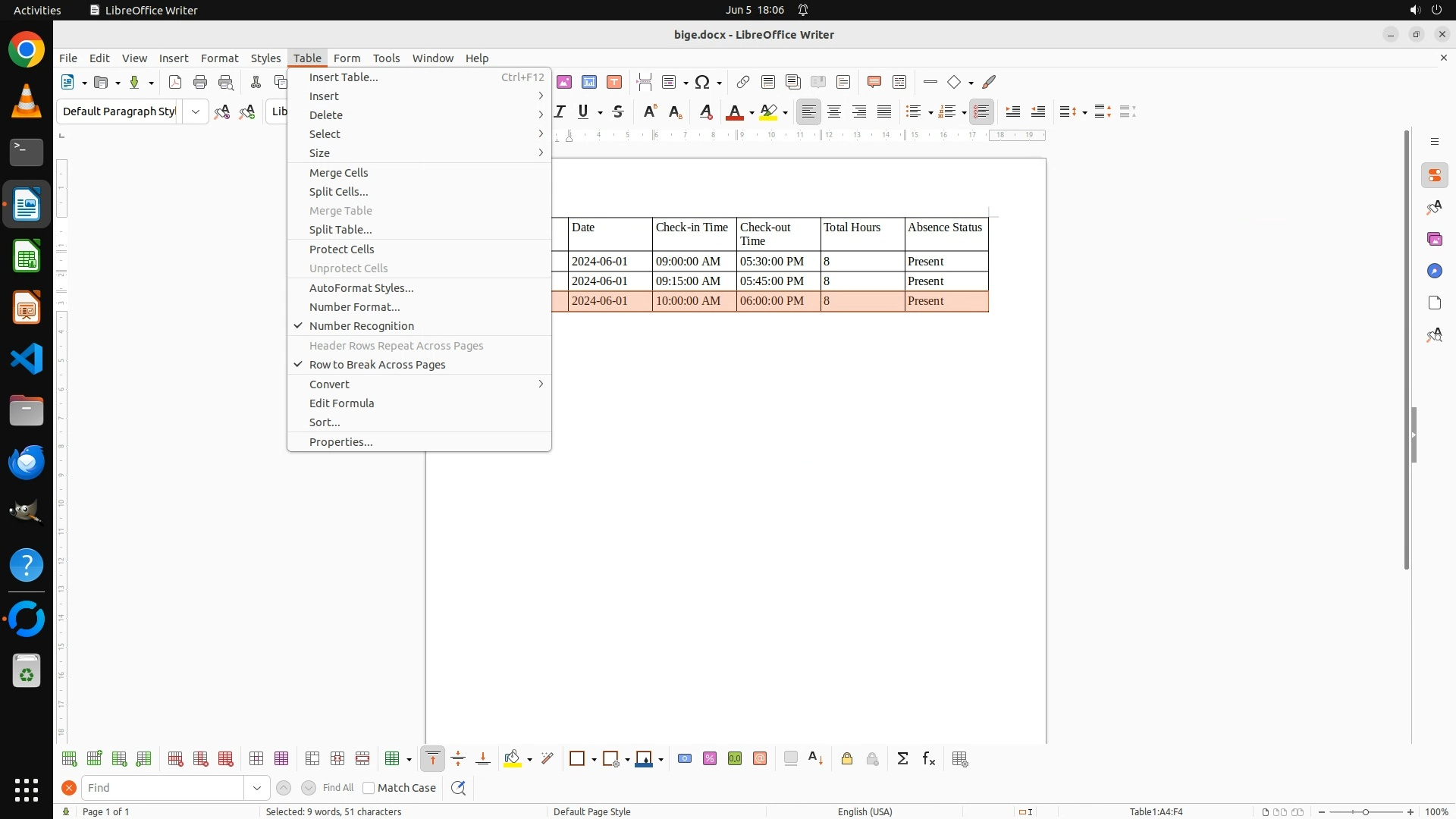Click the Find All button
1456x819 pixels.
[x=337, y=788]
